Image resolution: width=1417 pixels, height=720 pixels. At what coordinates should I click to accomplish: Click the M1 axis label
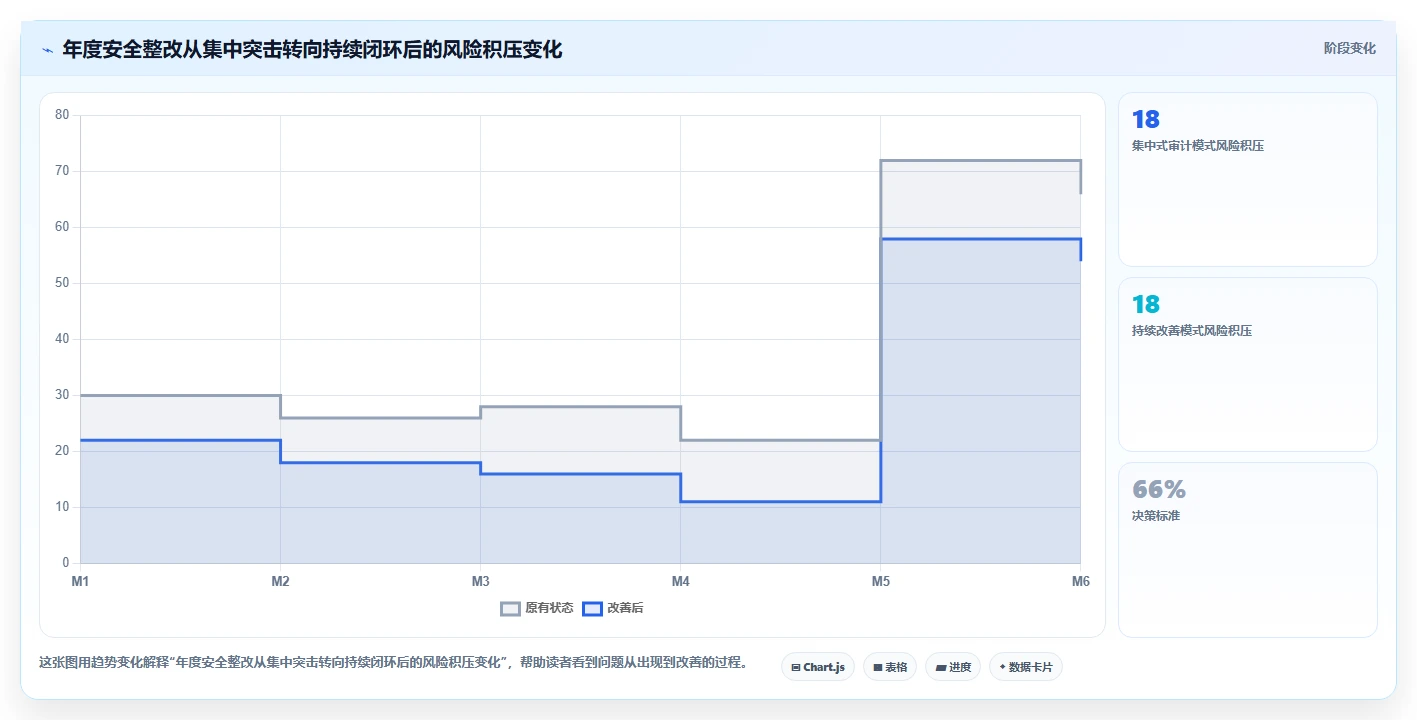[x=80, y=581]
